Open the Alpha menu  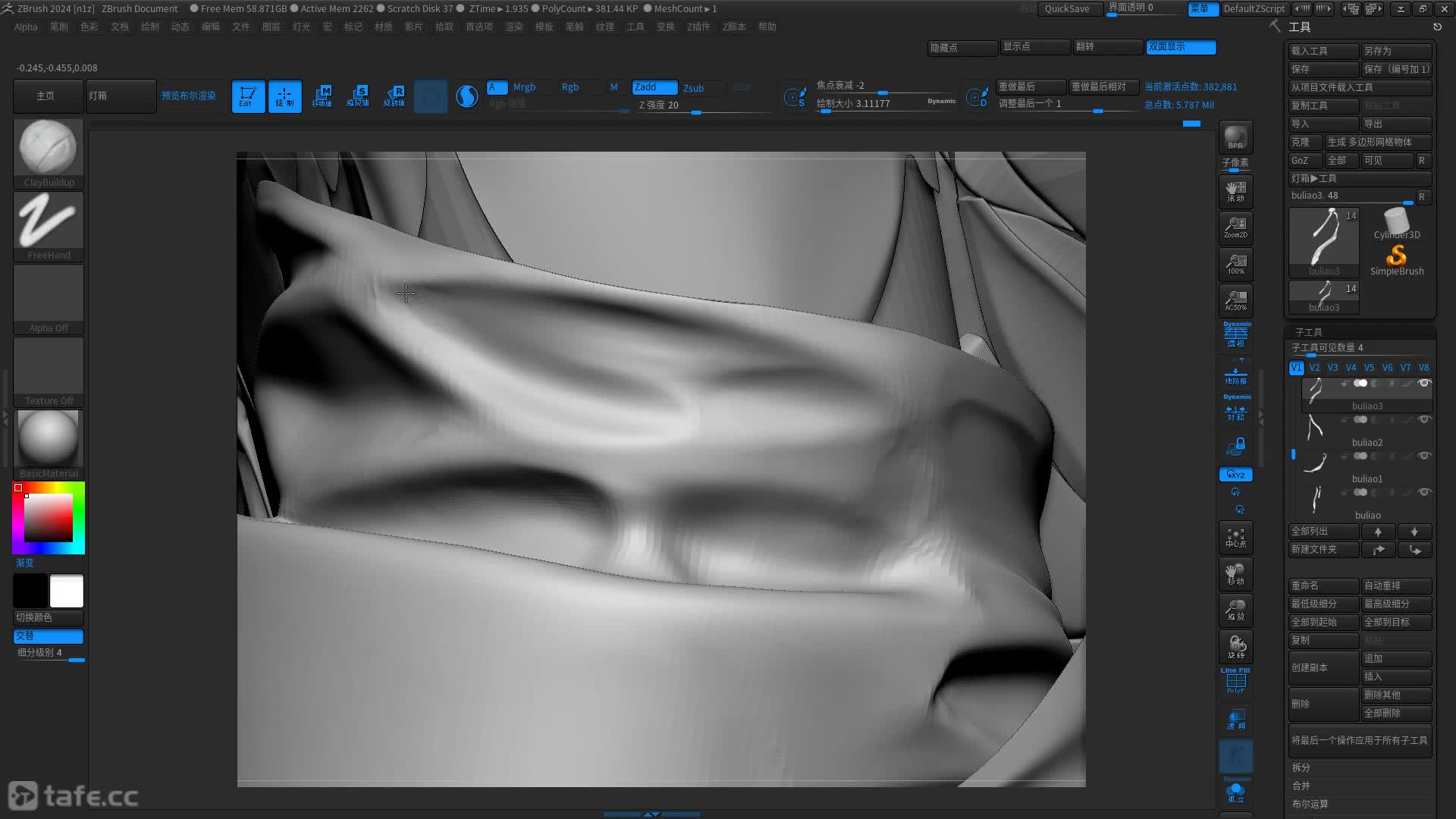[x=26, y=27]
